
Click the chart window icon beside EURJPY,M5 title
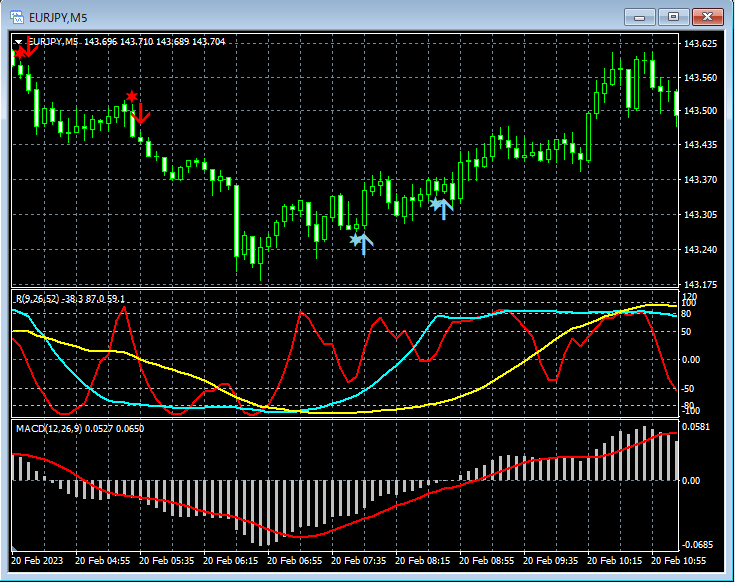(x=18, y=17)
